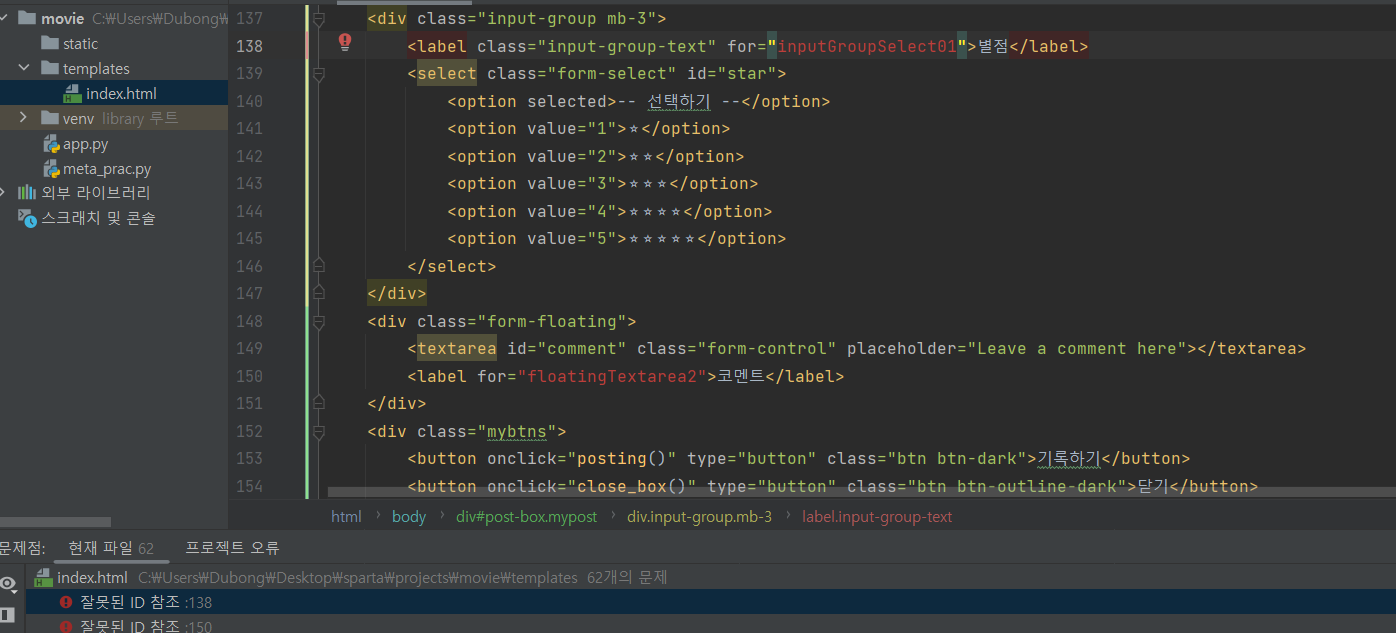This screenshot has height=633, width=1396.
Task: Click the div#post-box.mypost breadcrumb
Action: point(526,517)
